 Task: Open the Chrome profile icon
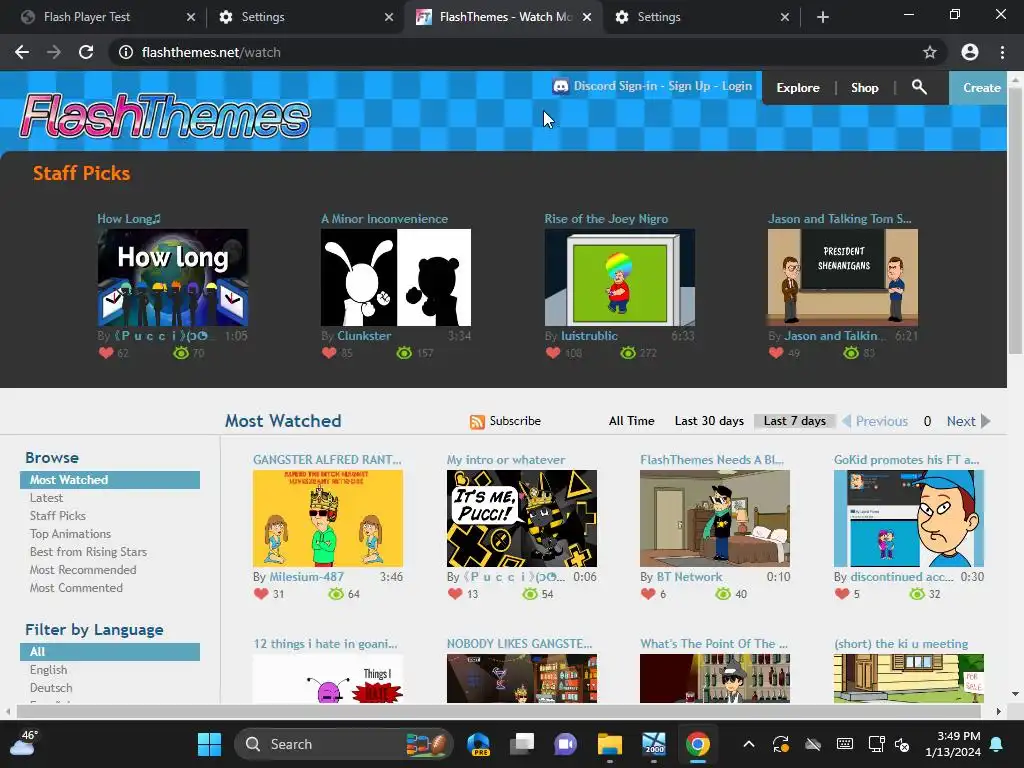(x=970, y=52)
